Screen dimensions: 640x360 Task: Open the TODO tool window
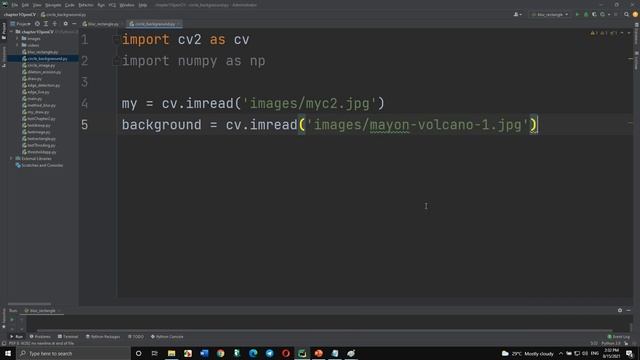[x=136, y=337]
